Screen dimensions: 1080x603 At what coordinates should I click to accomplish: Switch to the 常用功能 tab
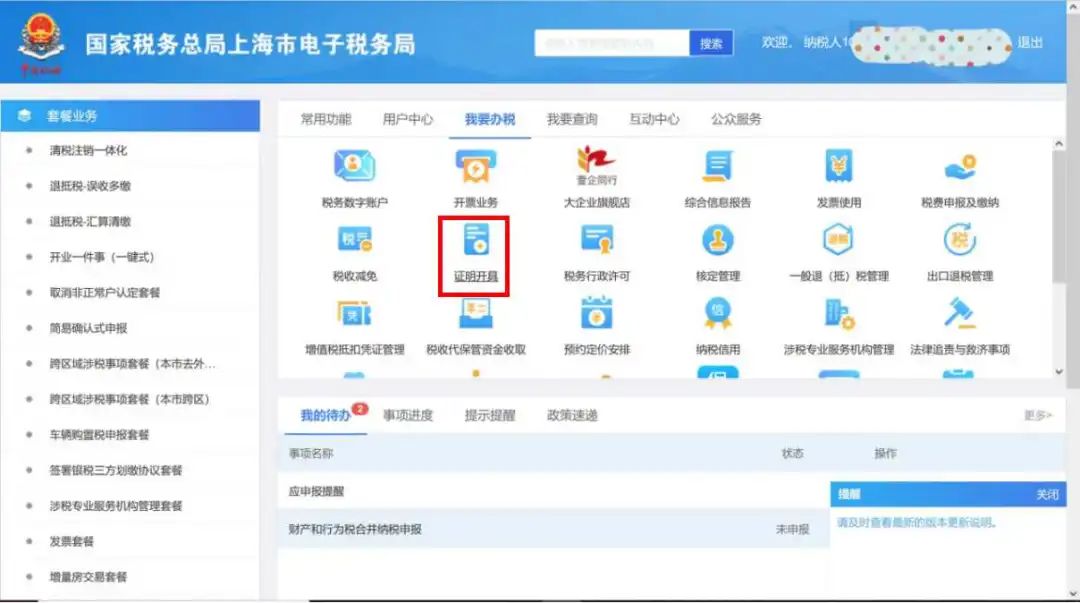click(326, 119)
